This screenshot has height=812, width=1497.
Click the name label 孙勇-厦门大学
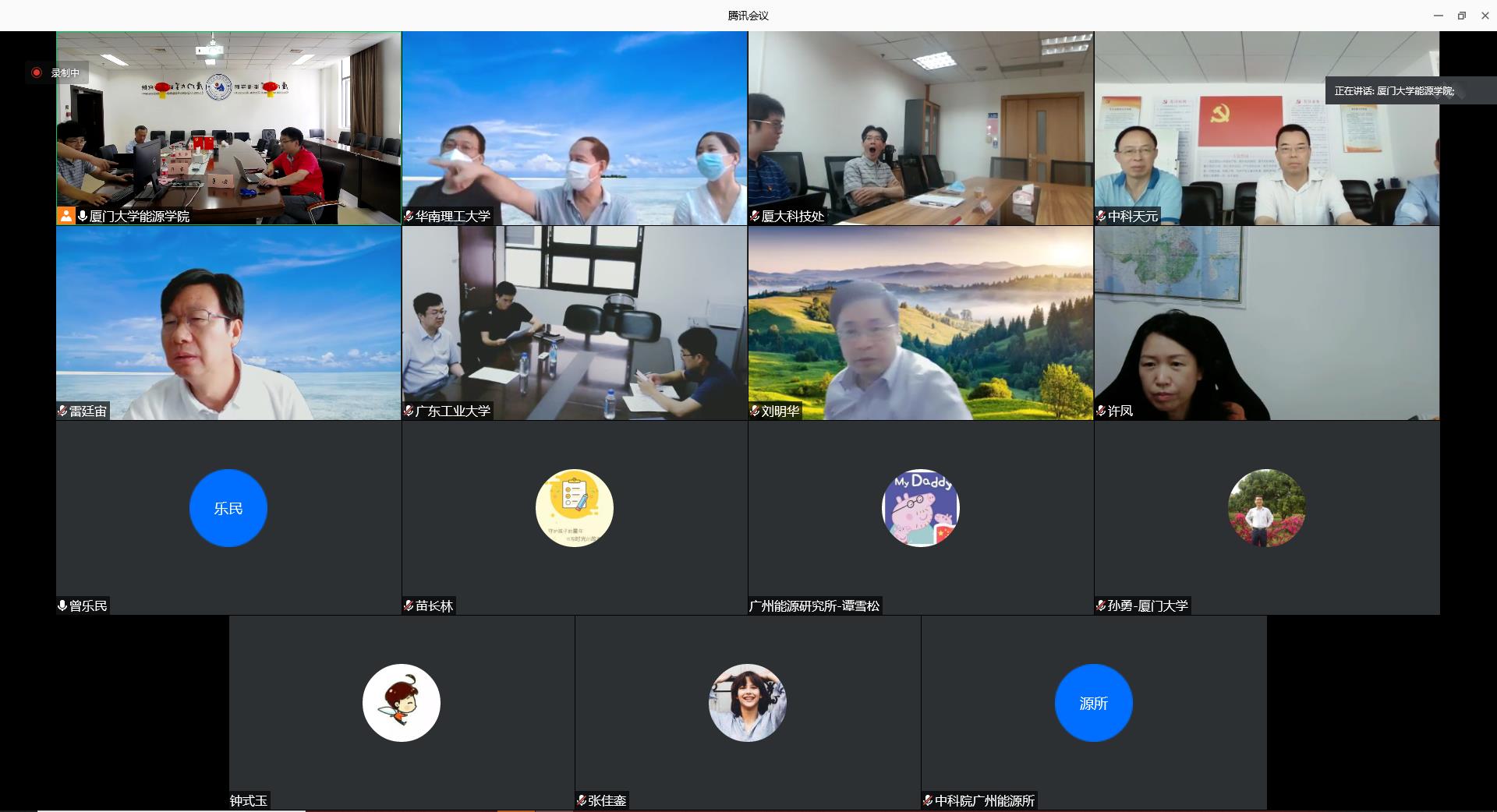pyautogui.click(x=1148, y=605)
